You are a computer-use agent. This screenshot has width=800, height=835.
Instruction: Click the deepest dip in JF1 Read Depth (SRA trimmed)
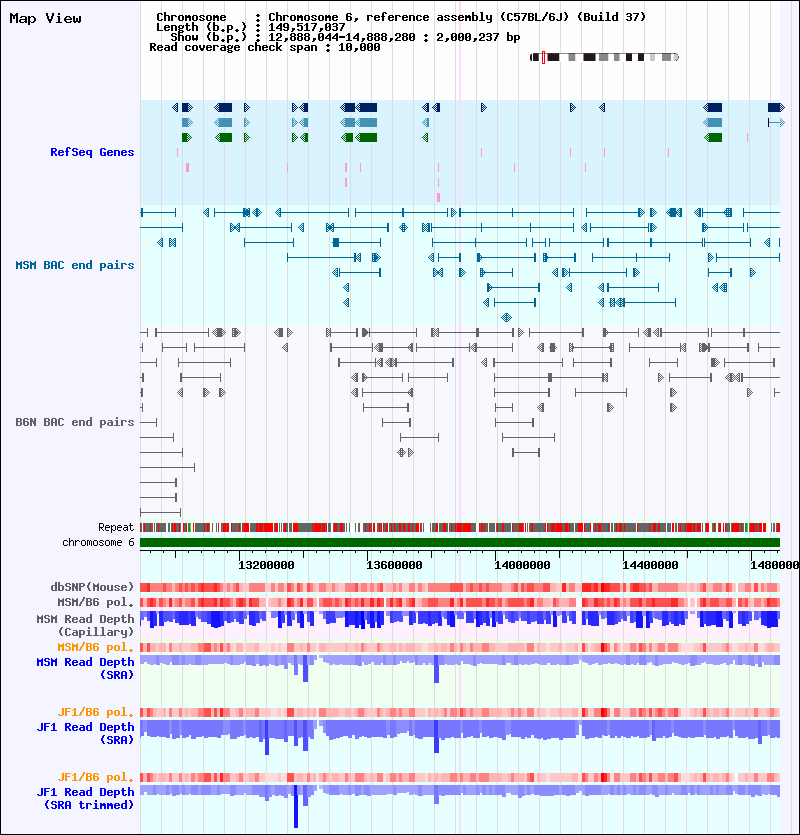[296, 806]
